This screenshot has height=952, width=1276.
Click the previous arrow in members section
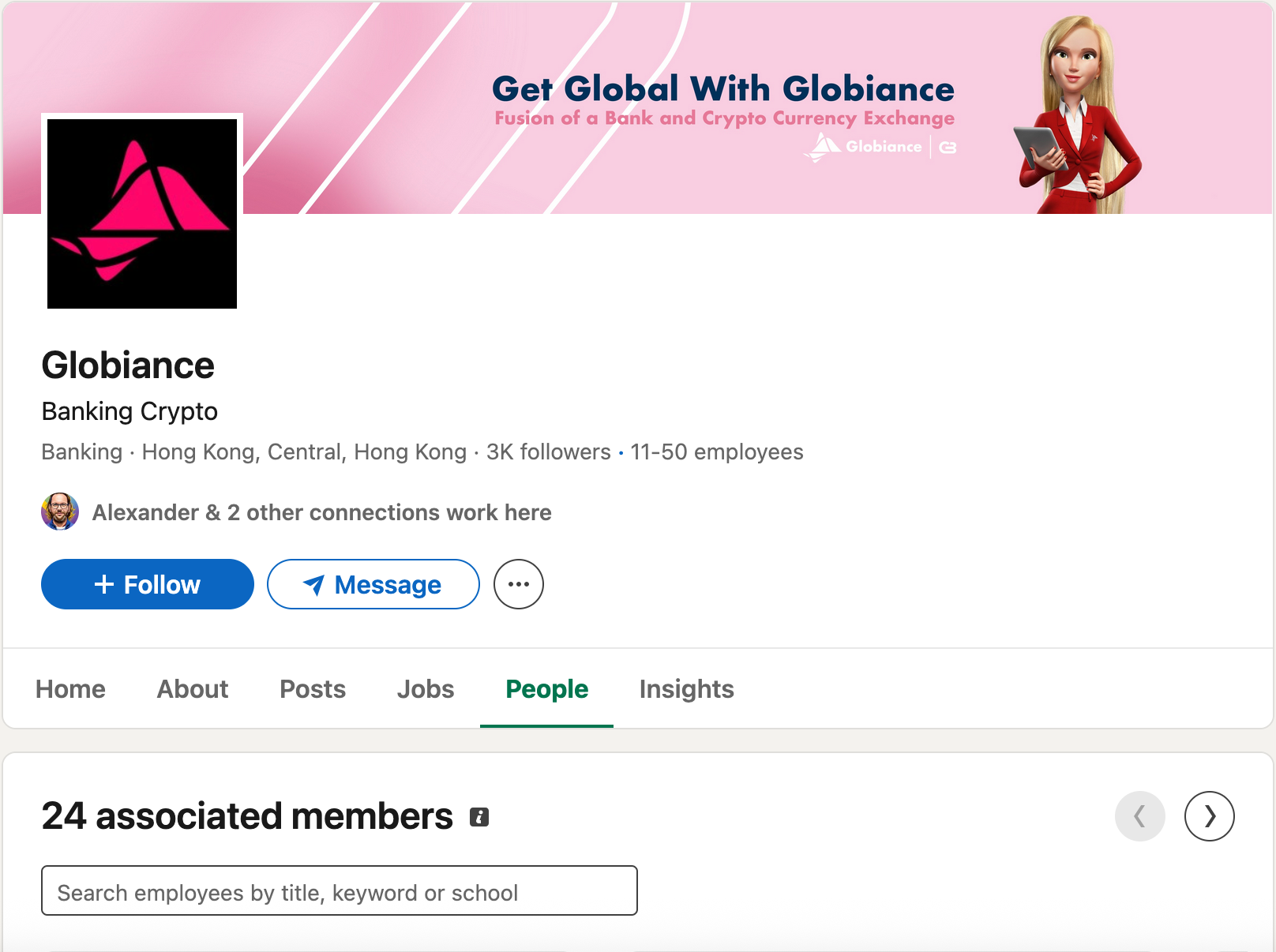click(1139, 816)
